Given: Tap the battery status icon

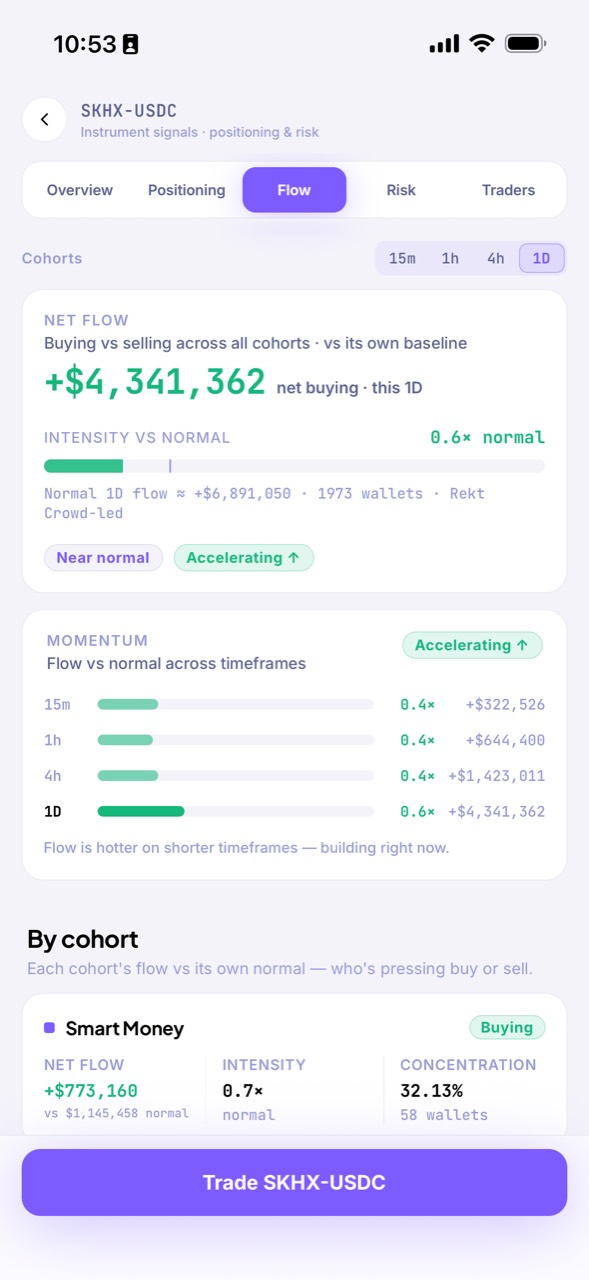Looking at the screenshot, I should click(x=525, y=43).
